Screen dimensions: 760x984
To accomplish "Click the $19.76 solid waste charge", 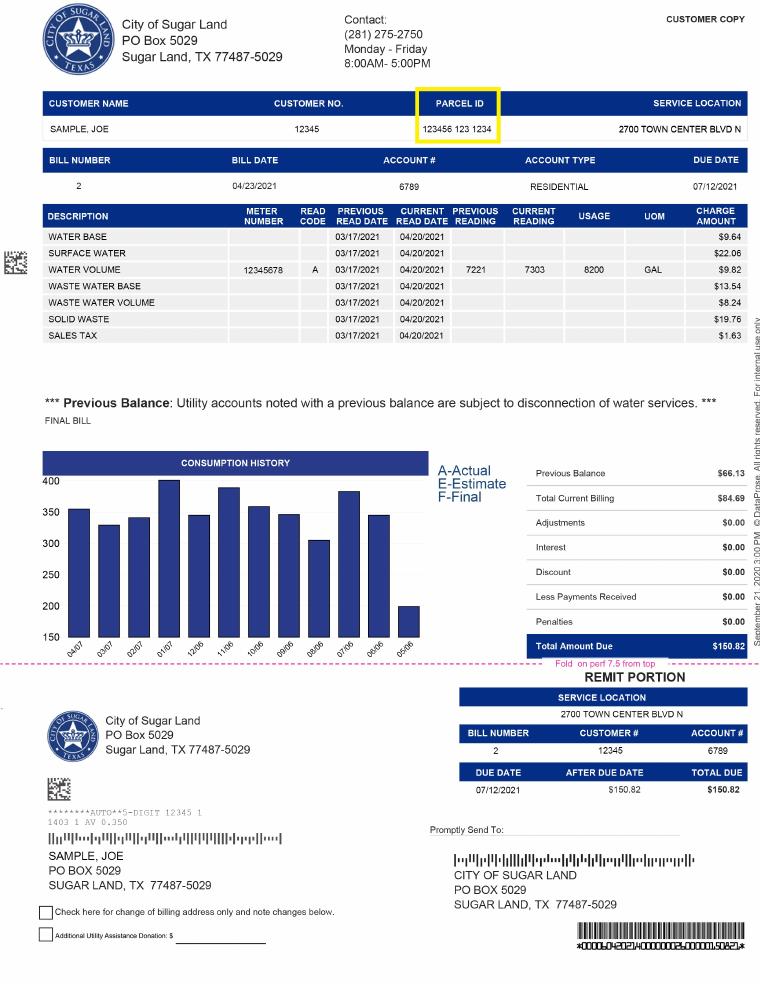I will [x=727, y=319].
